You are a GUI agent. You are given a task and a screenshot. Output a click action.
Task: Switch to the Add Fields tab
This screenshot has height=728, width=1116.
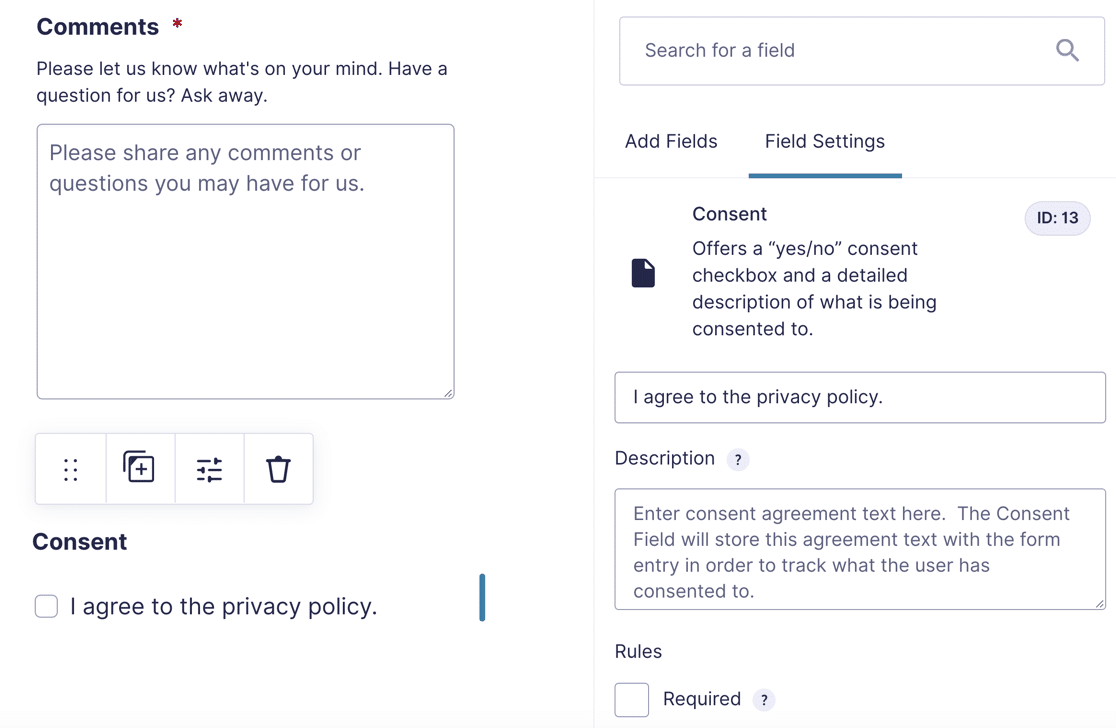tap(671, 142)
